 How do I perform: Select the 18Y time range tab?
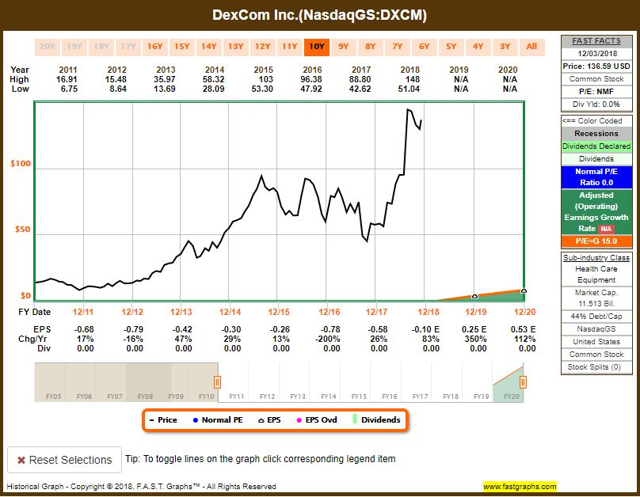pyautogui.click(x=101, y=47)
